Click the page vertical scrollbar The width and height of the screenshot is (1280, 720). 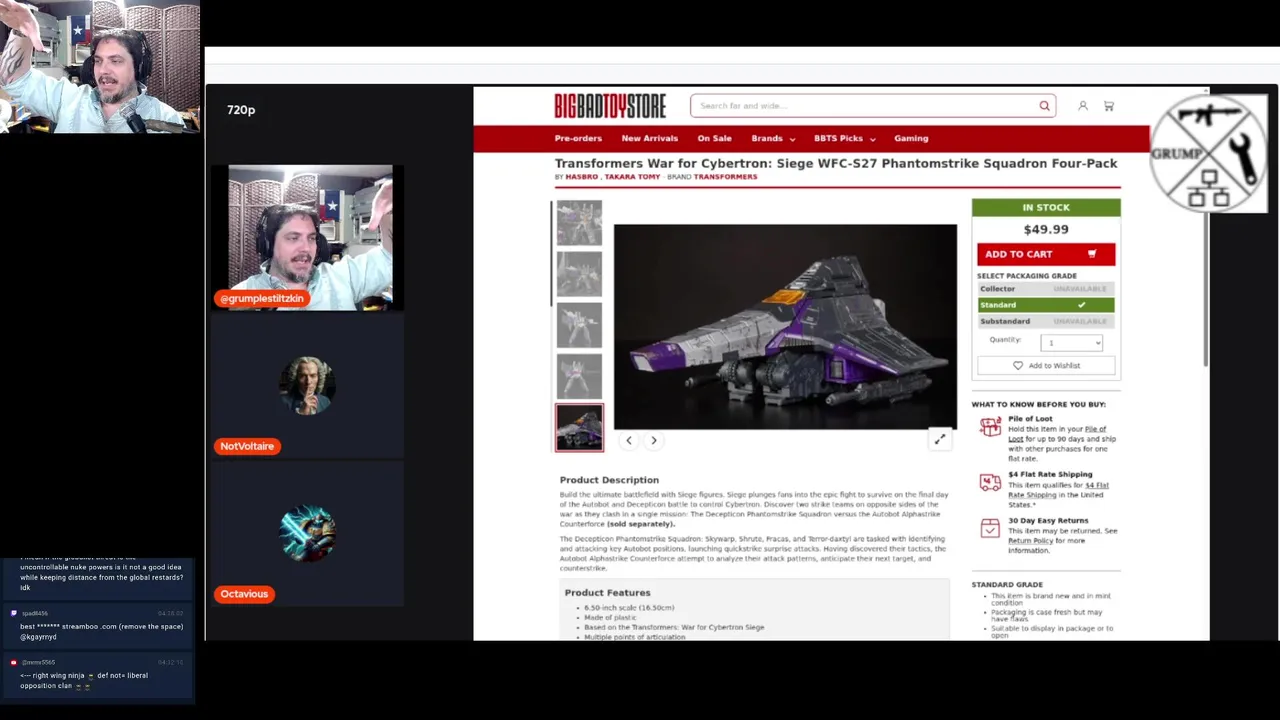click(1206, 290)
